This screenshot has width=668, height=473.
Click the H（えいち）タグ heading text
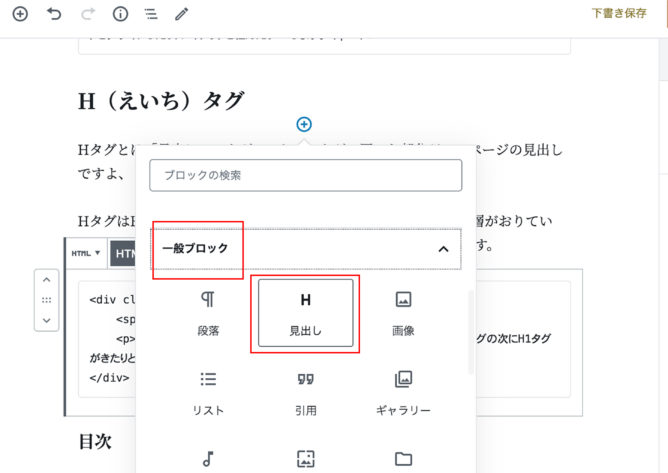(161, 101)
